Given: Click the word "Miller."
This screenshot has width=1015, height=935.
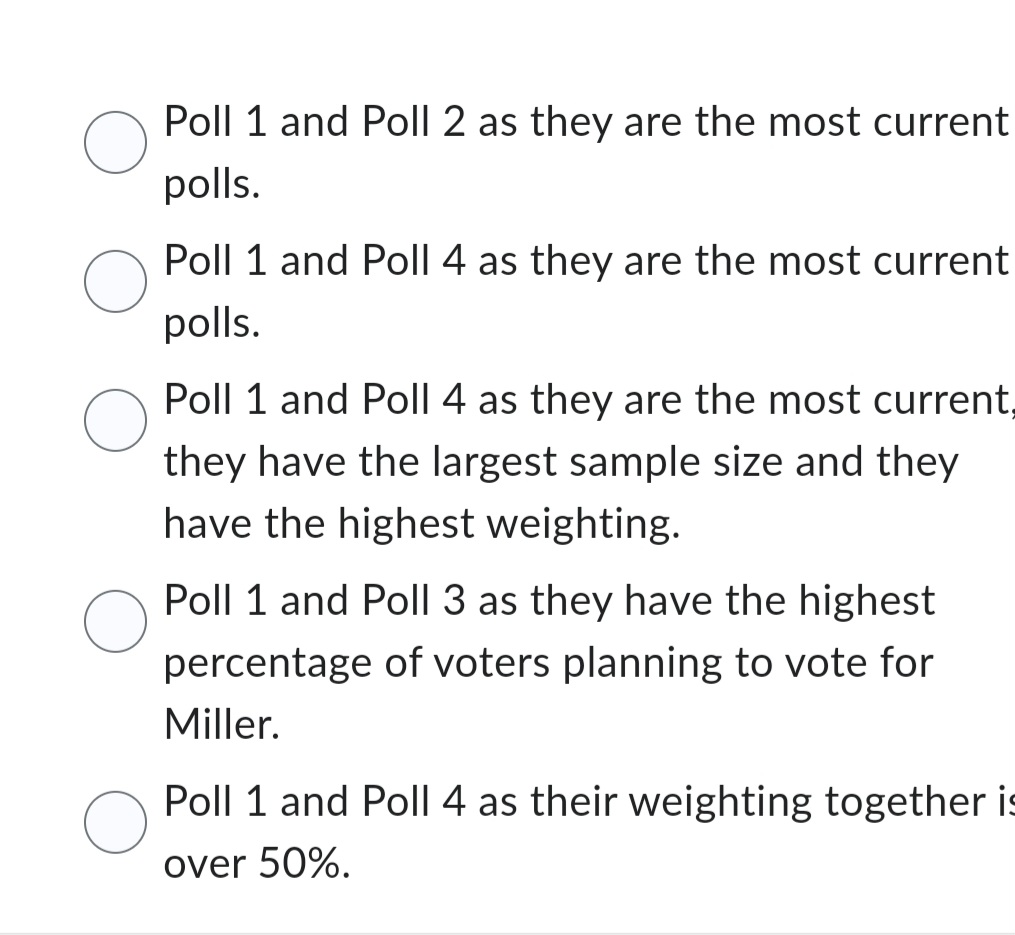Looking at the screenshot, I should [x=221, y=724].
